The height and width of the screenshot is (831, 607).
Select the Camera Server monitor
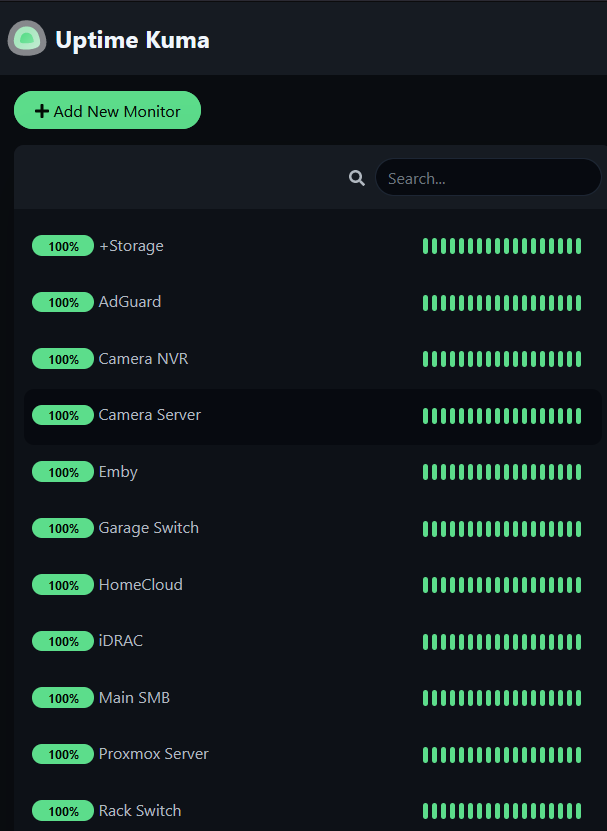tap(313, 416)
